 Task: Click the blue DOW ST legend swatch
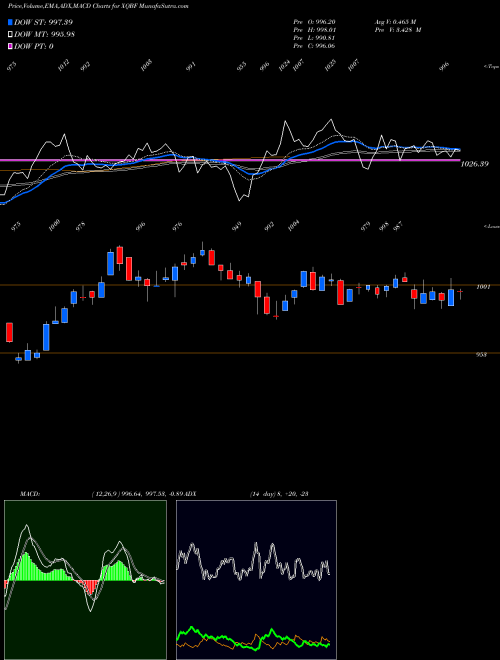[10, 22]
